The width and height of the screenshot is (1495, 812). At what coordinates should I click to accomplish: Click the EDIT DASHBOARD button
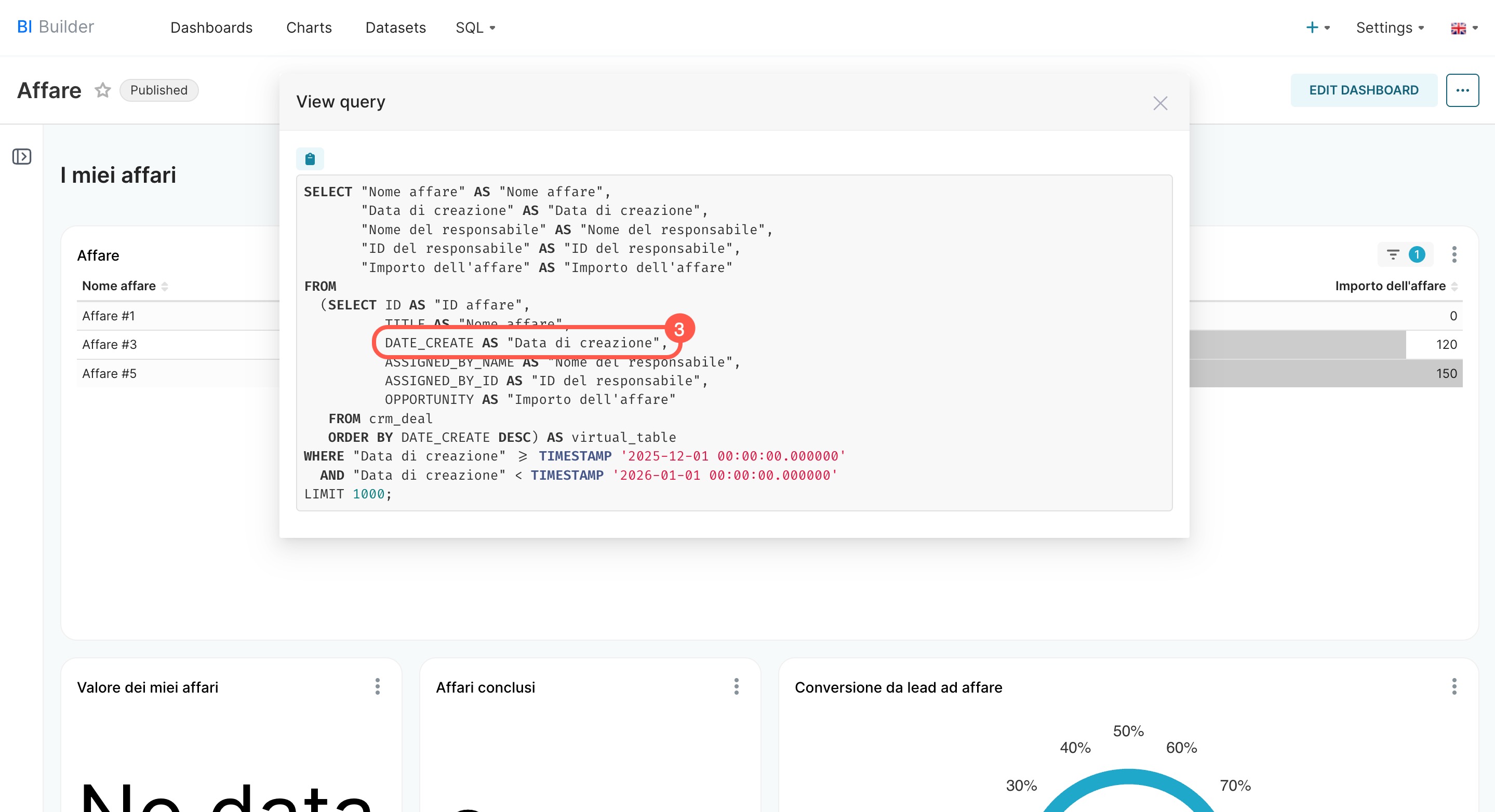click(x=1363, y=90)
